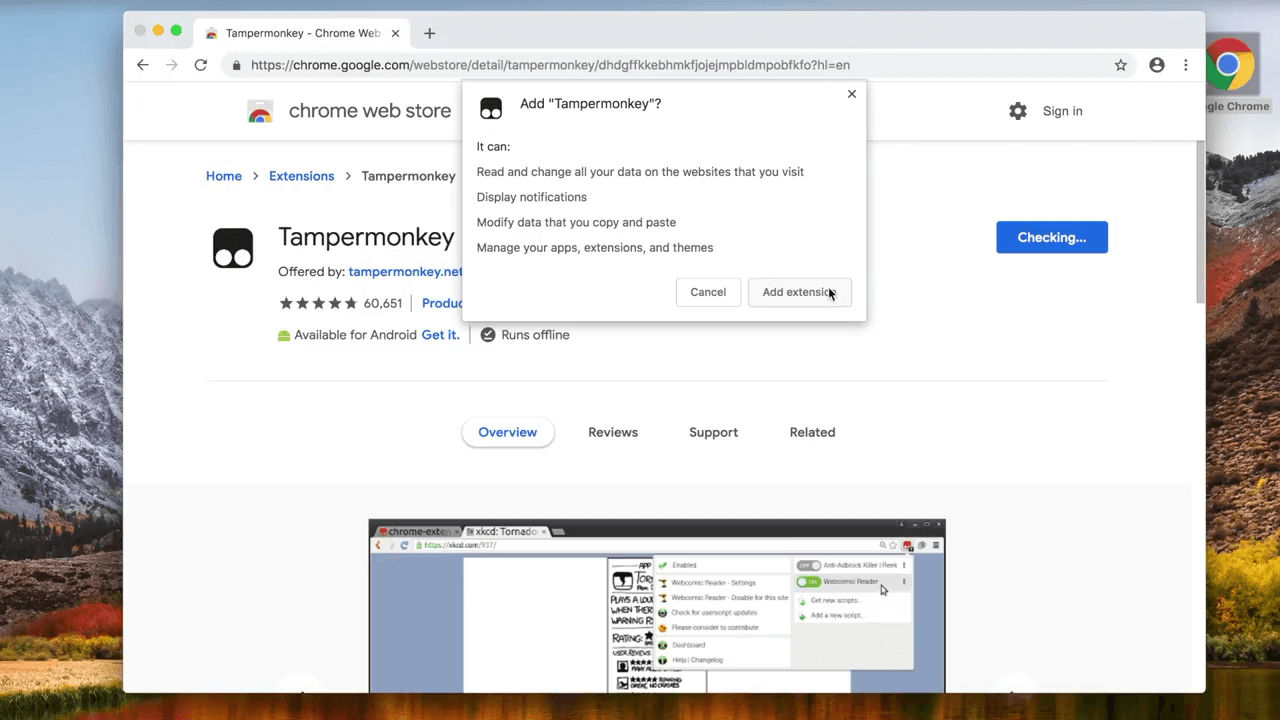The height and width of the screenshot is (720, 1280).
Task: Switch to the Reviews tab
Action: pos(613,432)
